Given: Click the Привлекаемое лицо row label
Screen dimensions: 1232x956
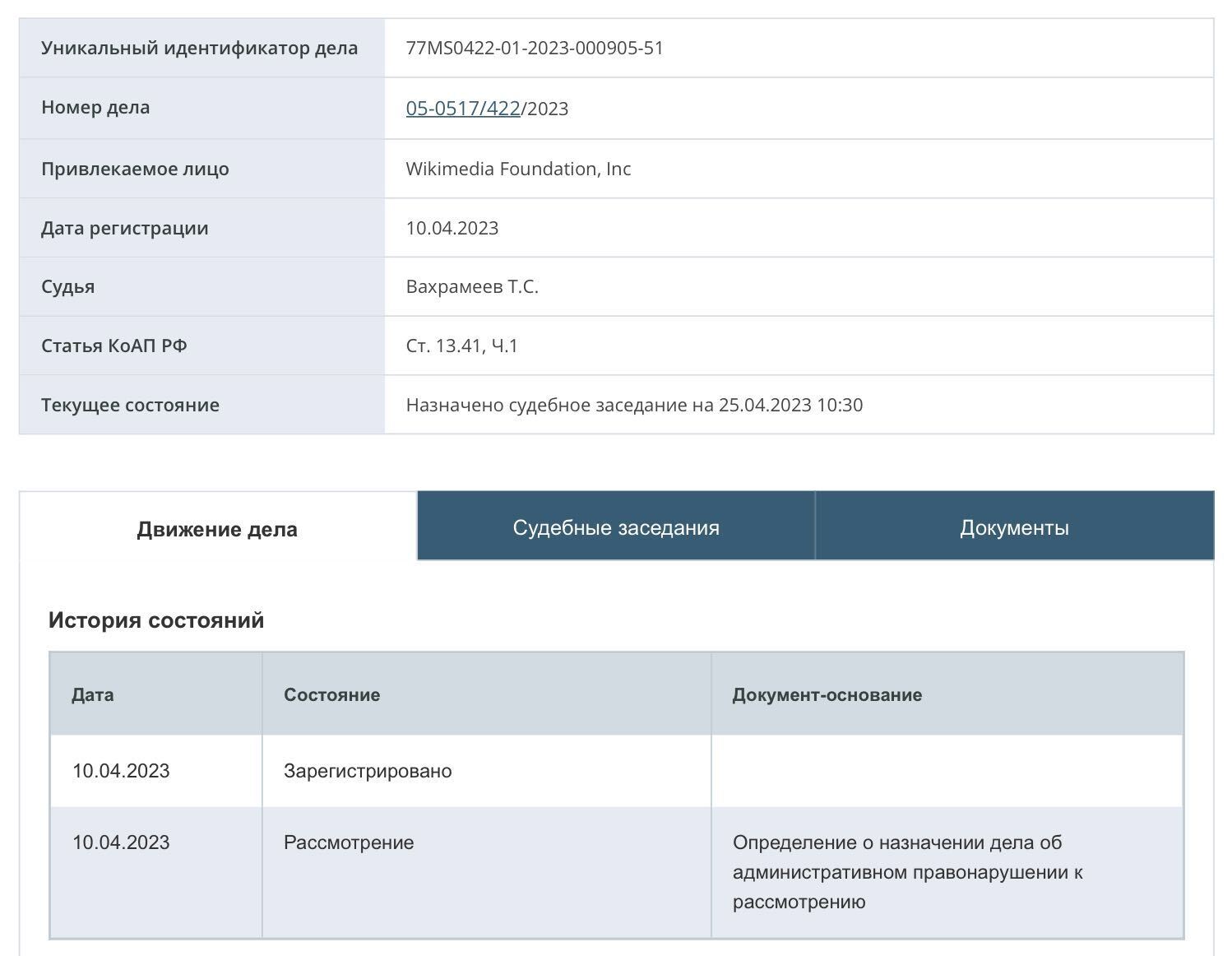Looking at the screenshot, I should point(135,169).
